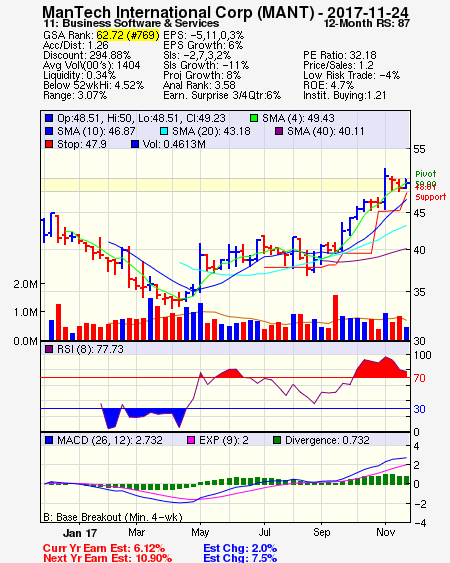The height and width of the screenshot is (563, 450).
Task: Click the '12-Month RS: 87' text
Action: 367,24
